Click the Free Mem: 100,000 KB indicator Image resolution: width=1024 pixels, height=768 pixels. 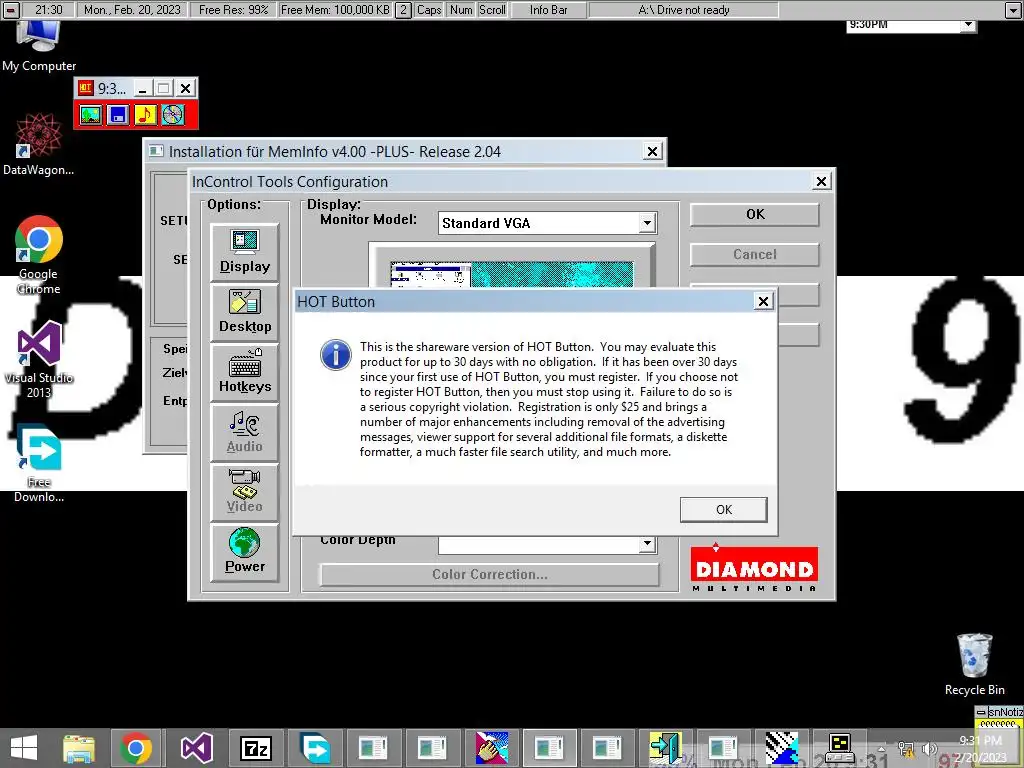tap(335, 10)
